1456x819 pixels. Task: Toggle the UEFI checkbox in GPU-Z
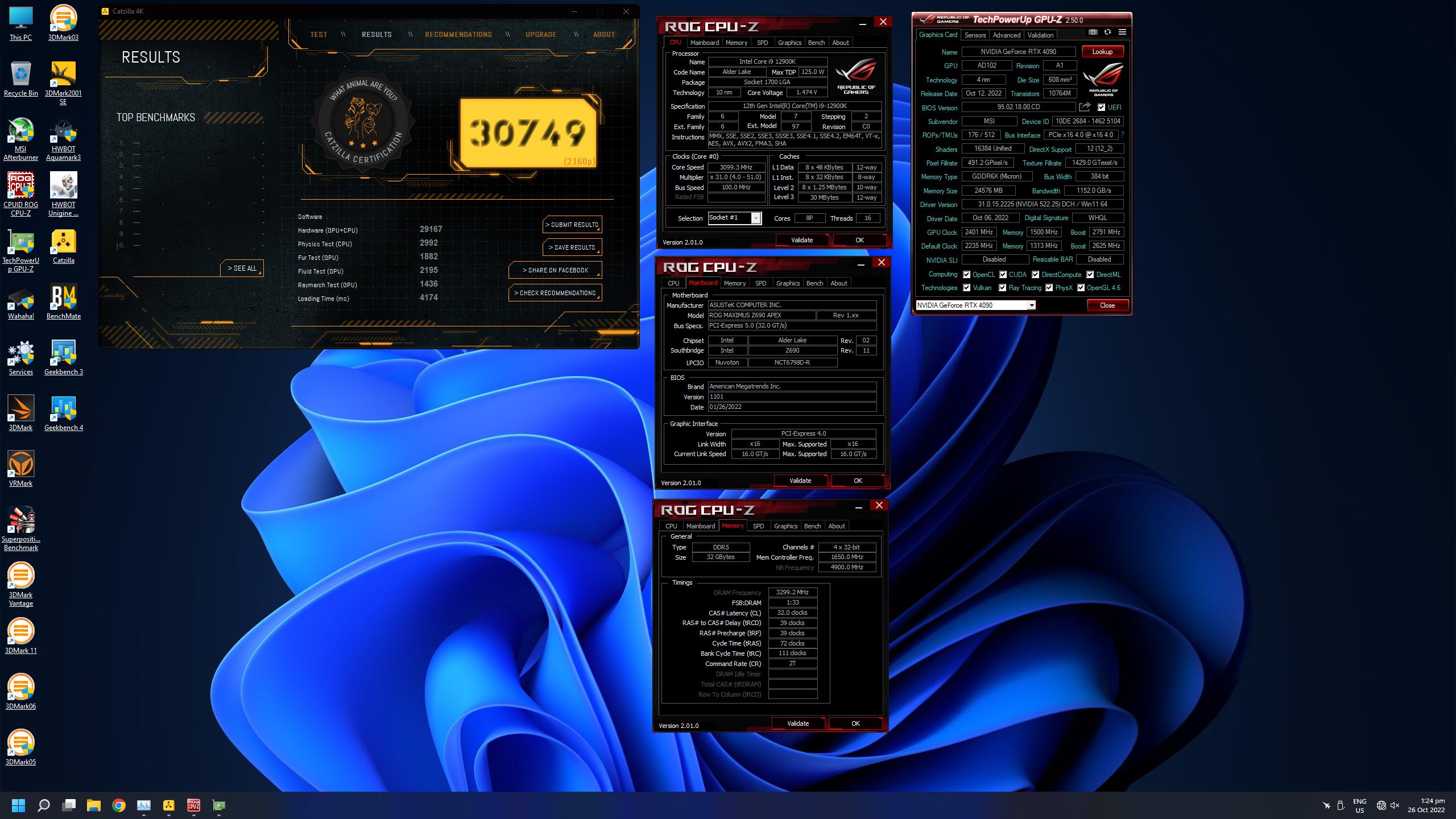click(x=1102, y=107)
